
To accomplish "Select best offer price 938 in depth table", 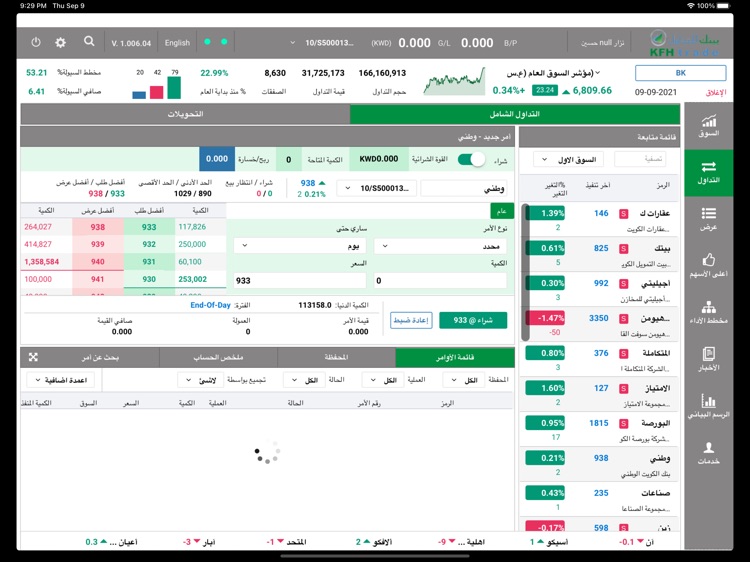I will tap(98, 227).
